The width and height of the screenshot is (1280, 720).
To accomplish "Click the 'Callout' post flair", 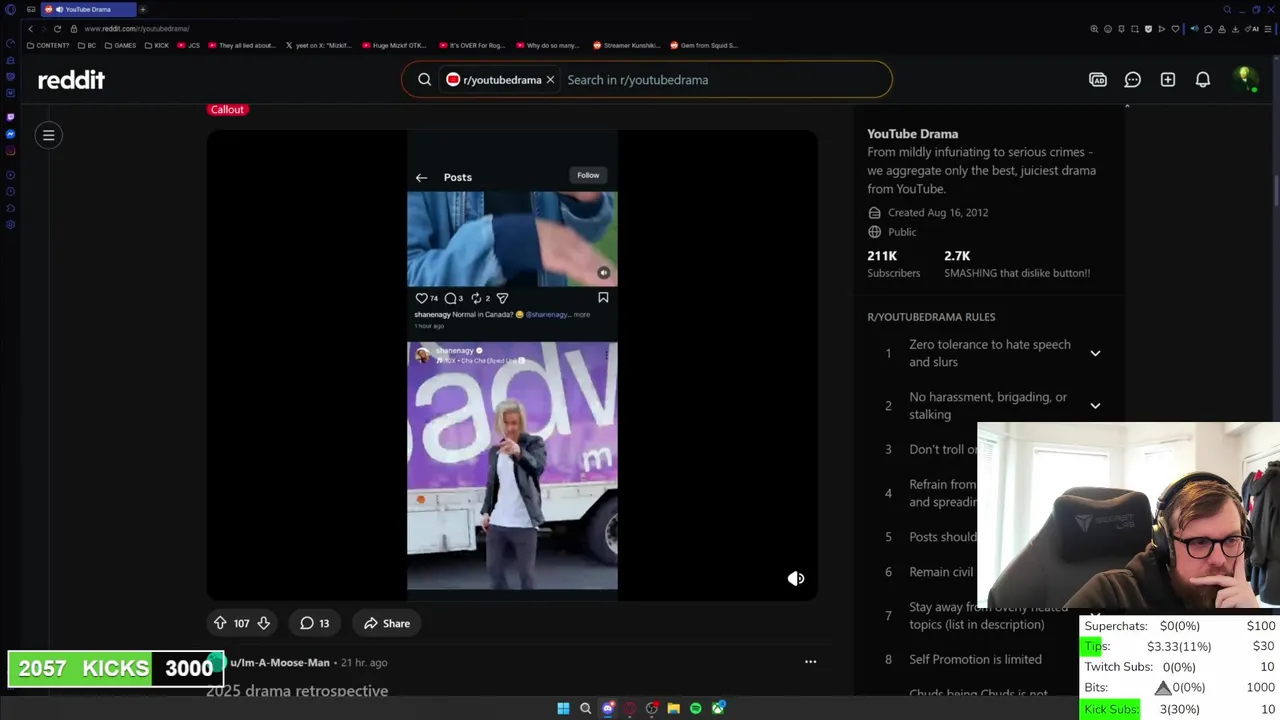I will pos(227,109).
